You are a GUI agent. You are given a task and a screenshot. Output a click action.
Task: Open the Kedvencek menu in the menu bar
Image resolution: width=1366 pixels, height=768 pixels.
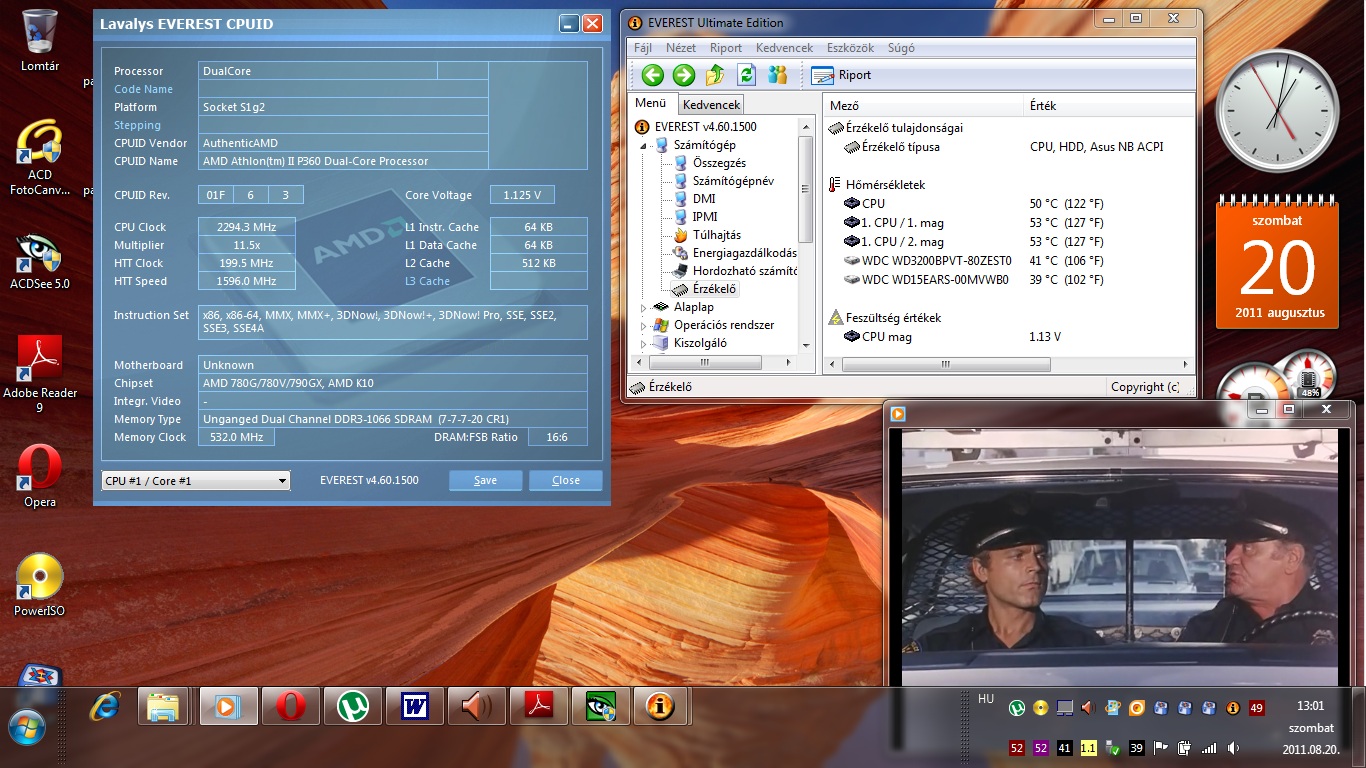784,48
